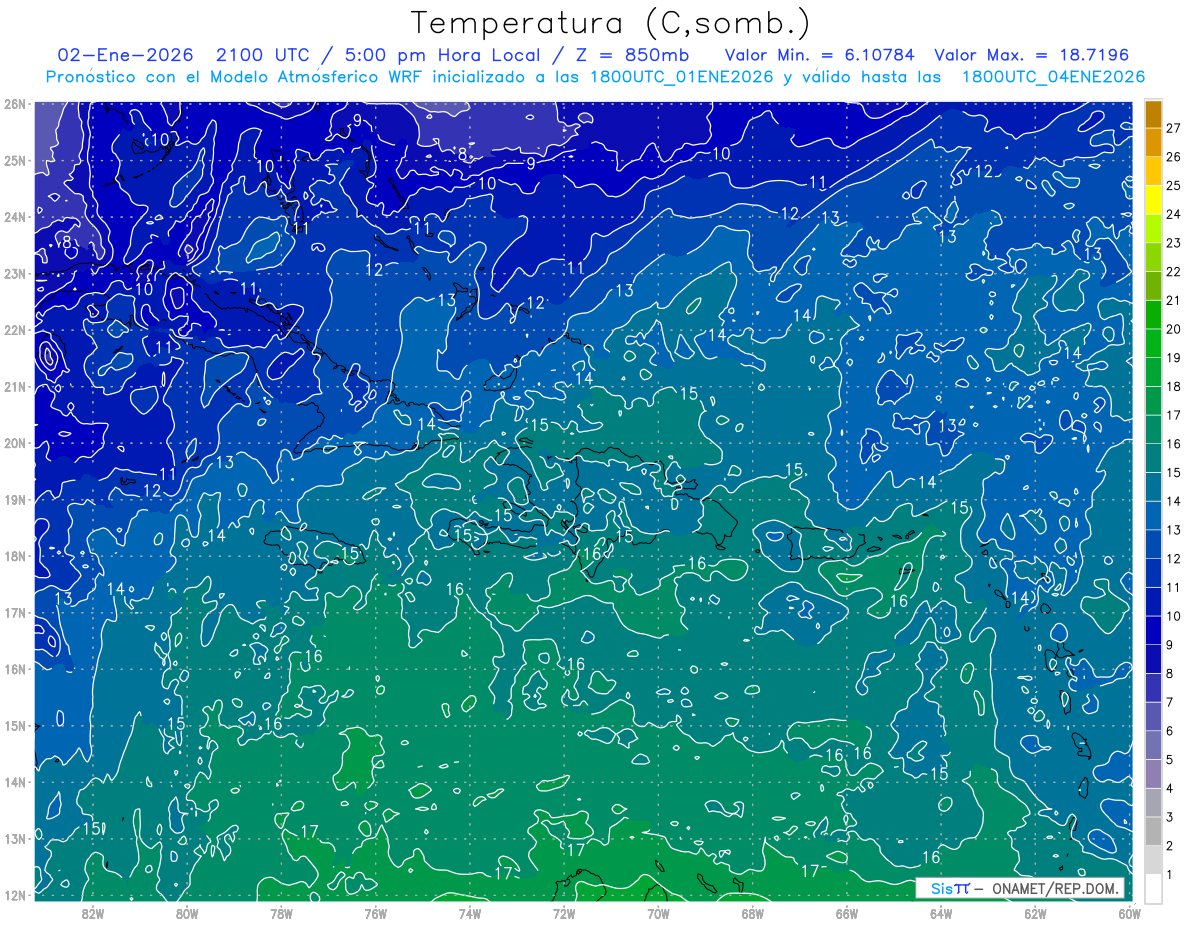Click the "19N" latitude axis label
Viewport: 1200px width, 927px height.
(14, 500)
